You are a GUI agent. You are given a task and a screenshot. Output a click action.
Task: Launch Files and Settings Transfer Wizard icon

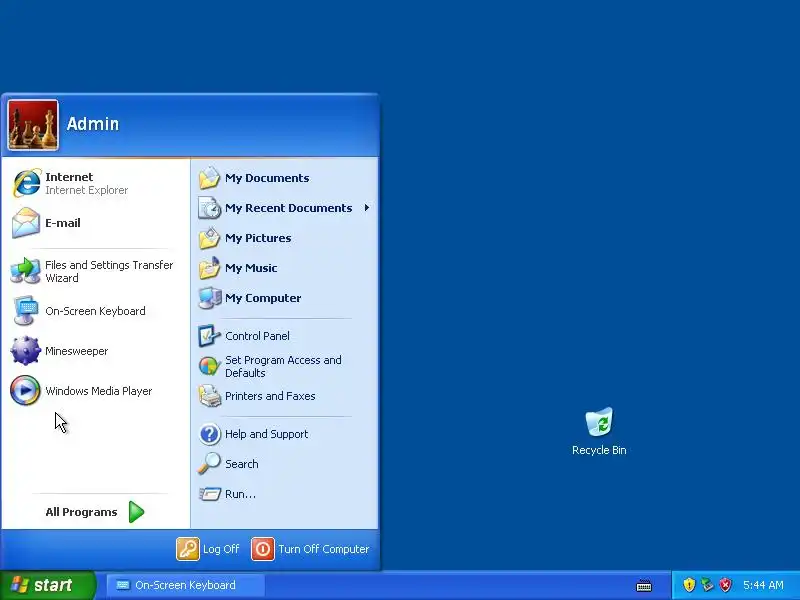(25, 271)
